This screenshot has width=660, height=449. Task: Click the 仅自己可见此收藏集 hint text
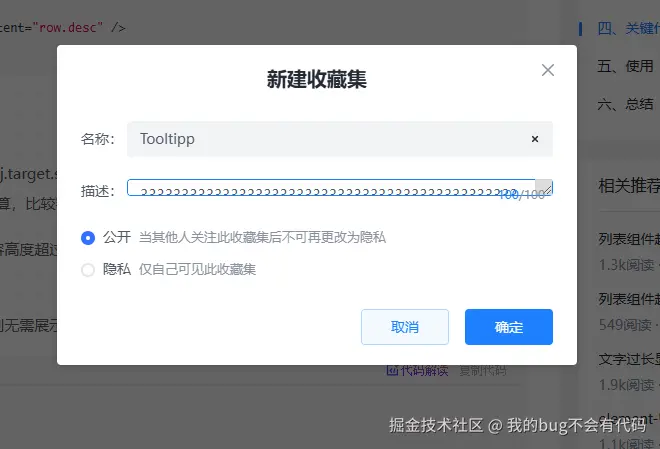point(197,269)
